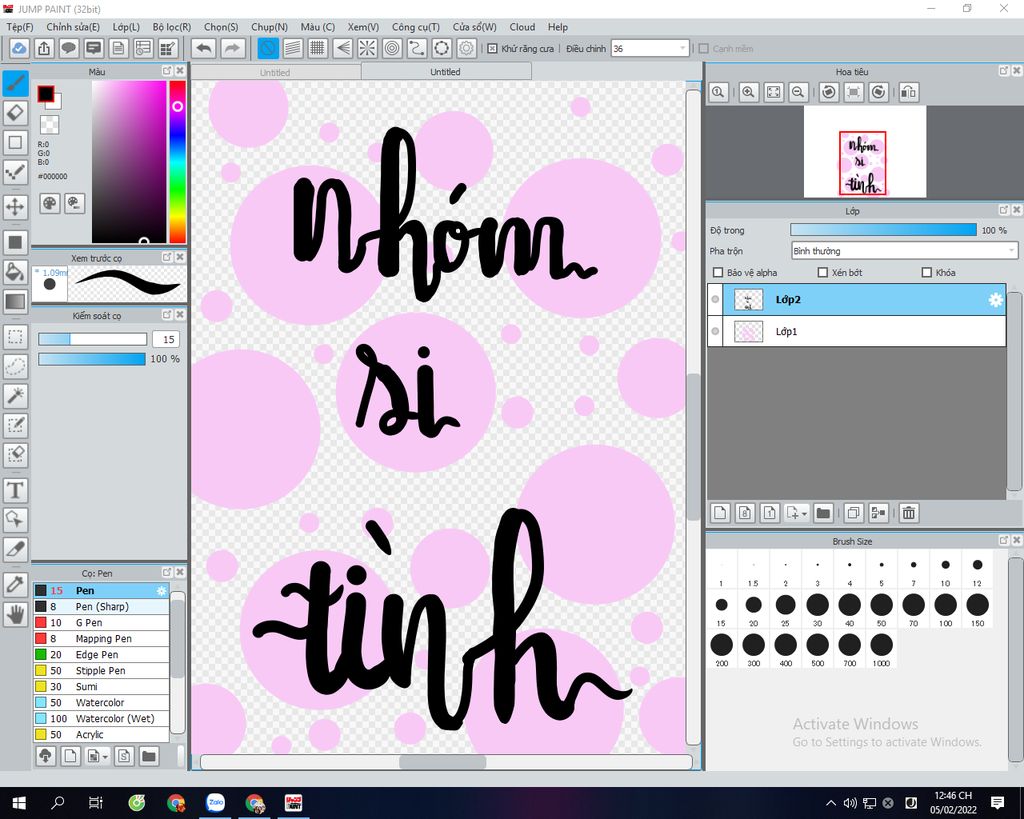Click the navigator canvas thumbnail
The image size is (1024, 819).
pos(863,163)
